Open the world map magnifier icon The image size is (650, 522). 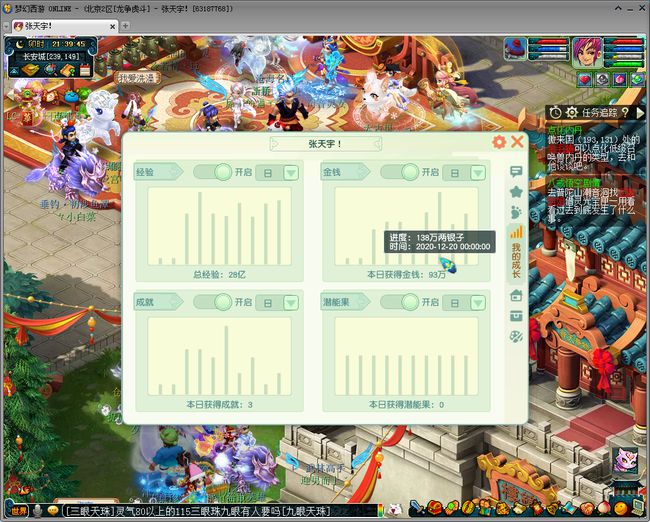click(x=51, y=70)
